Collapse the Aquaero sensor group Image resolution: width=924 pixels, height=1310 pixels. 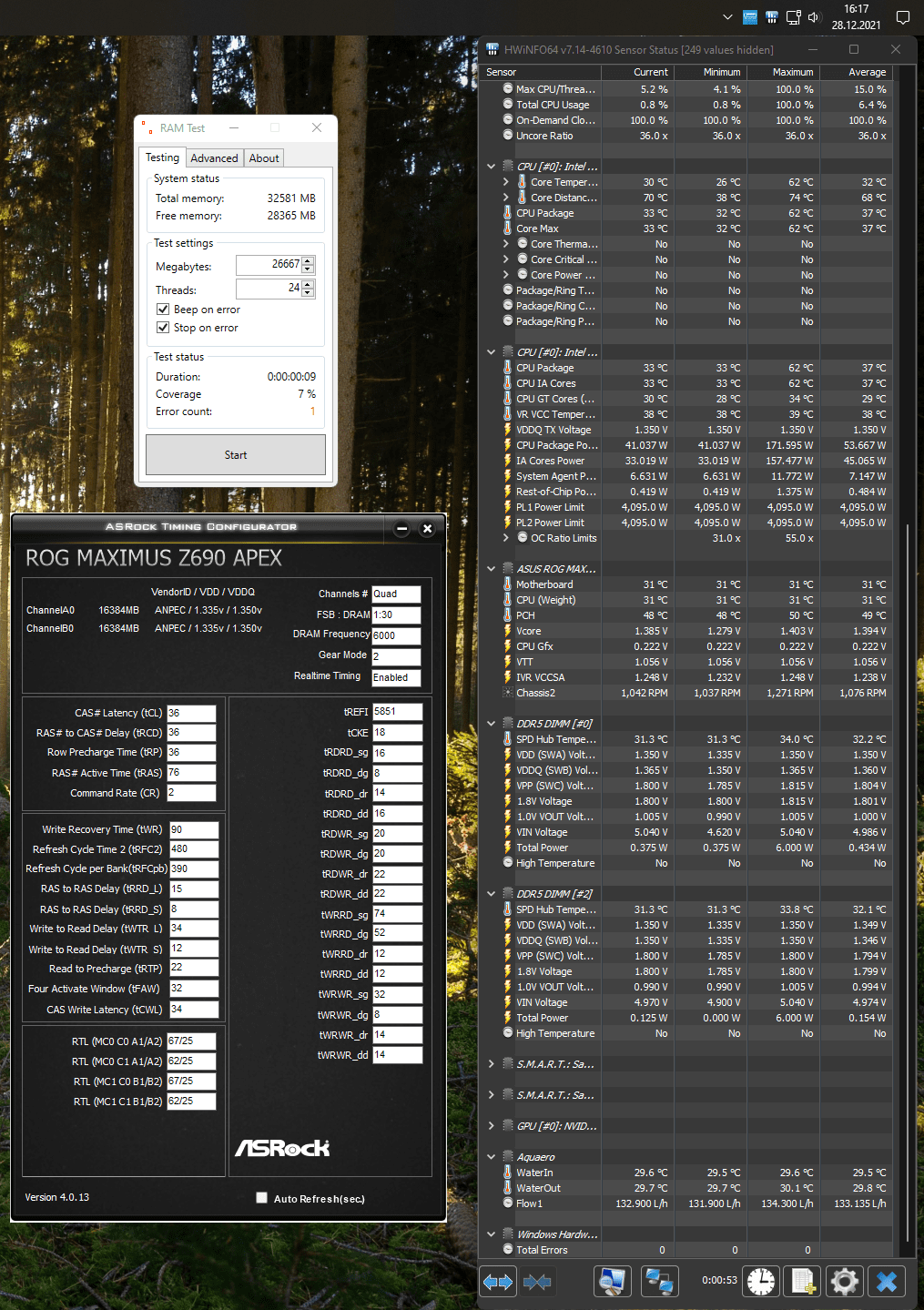tap(492, 1157)
